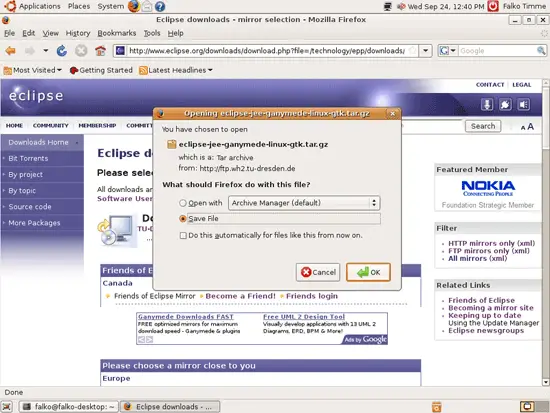Open the CONTACT link

490,85
